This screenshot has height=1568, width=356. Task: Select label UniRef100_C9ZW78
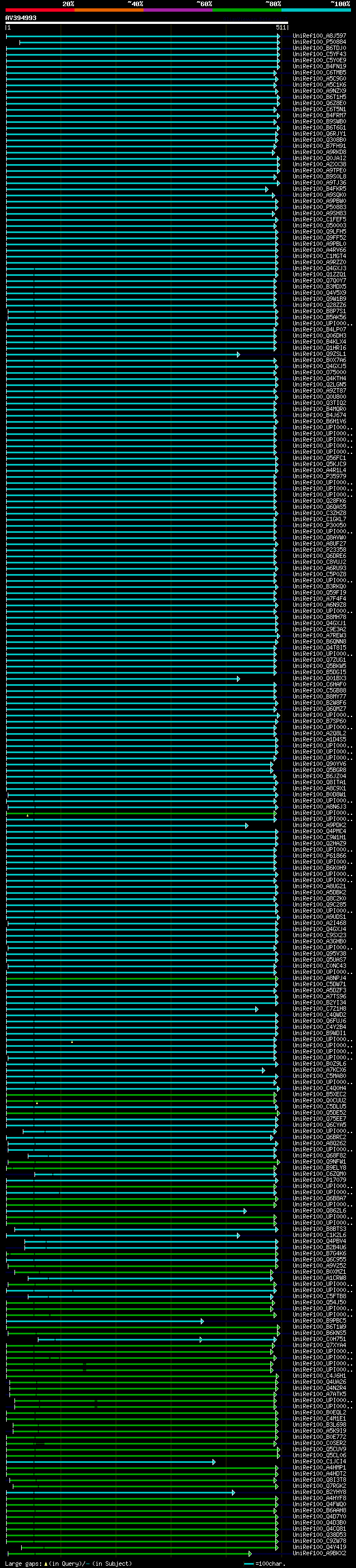click(319, 1541)
